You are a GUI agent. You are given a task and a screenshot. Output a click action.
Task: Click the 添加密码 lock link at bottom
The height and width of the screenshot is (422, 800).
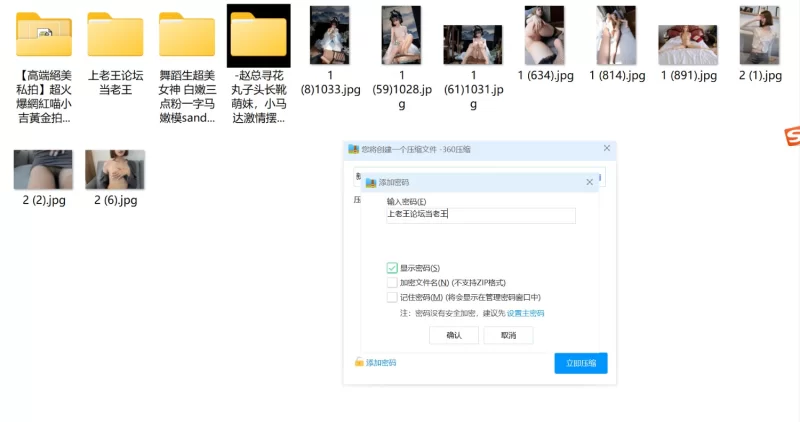(376, 362)
